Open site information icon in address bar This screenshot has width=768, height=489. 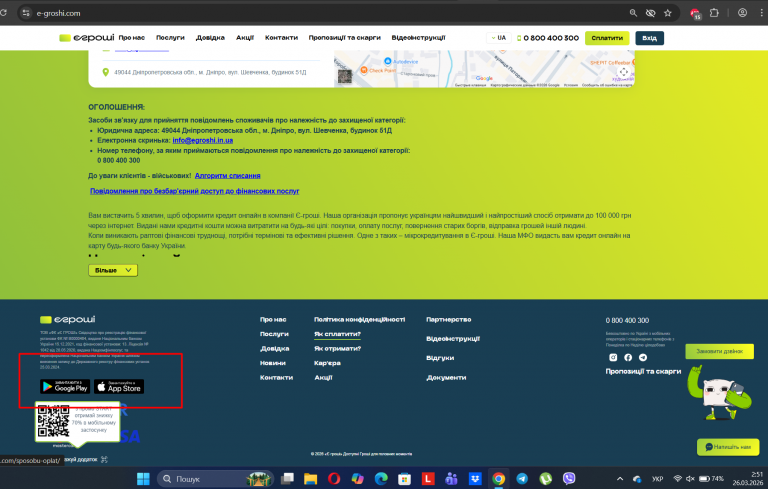(26, 13)
